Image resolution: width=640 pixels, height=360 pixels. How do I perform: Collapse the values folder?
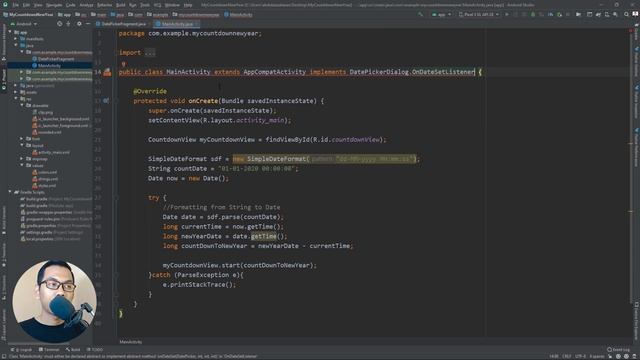pyautogui.click(x=22, y=165)
